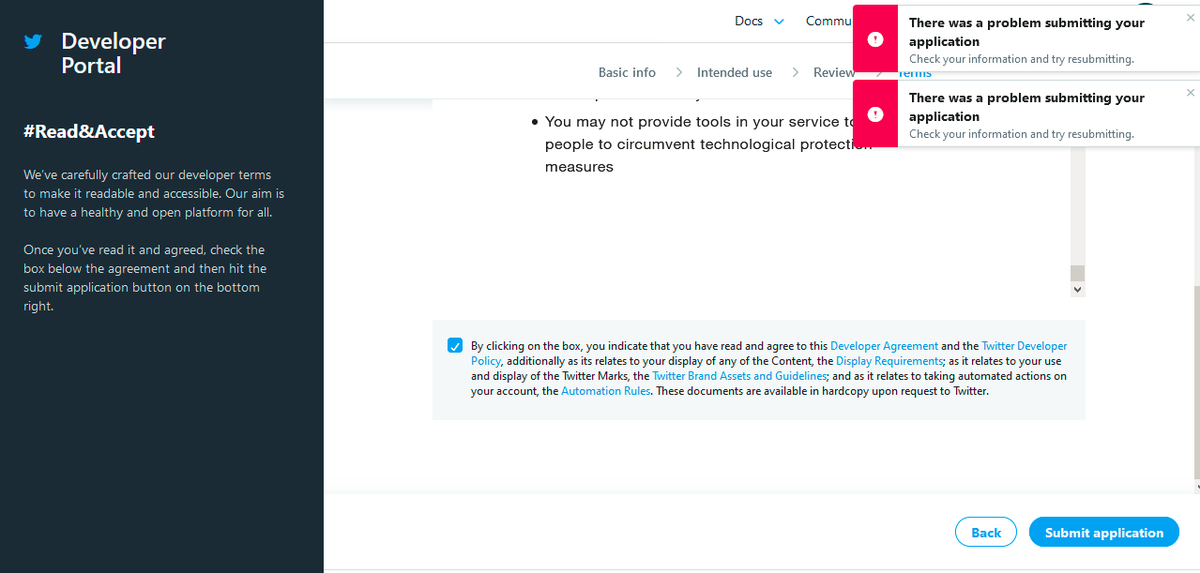
Task: Open the Community menu
Action: pyautogui.click(x=829, y=21)
